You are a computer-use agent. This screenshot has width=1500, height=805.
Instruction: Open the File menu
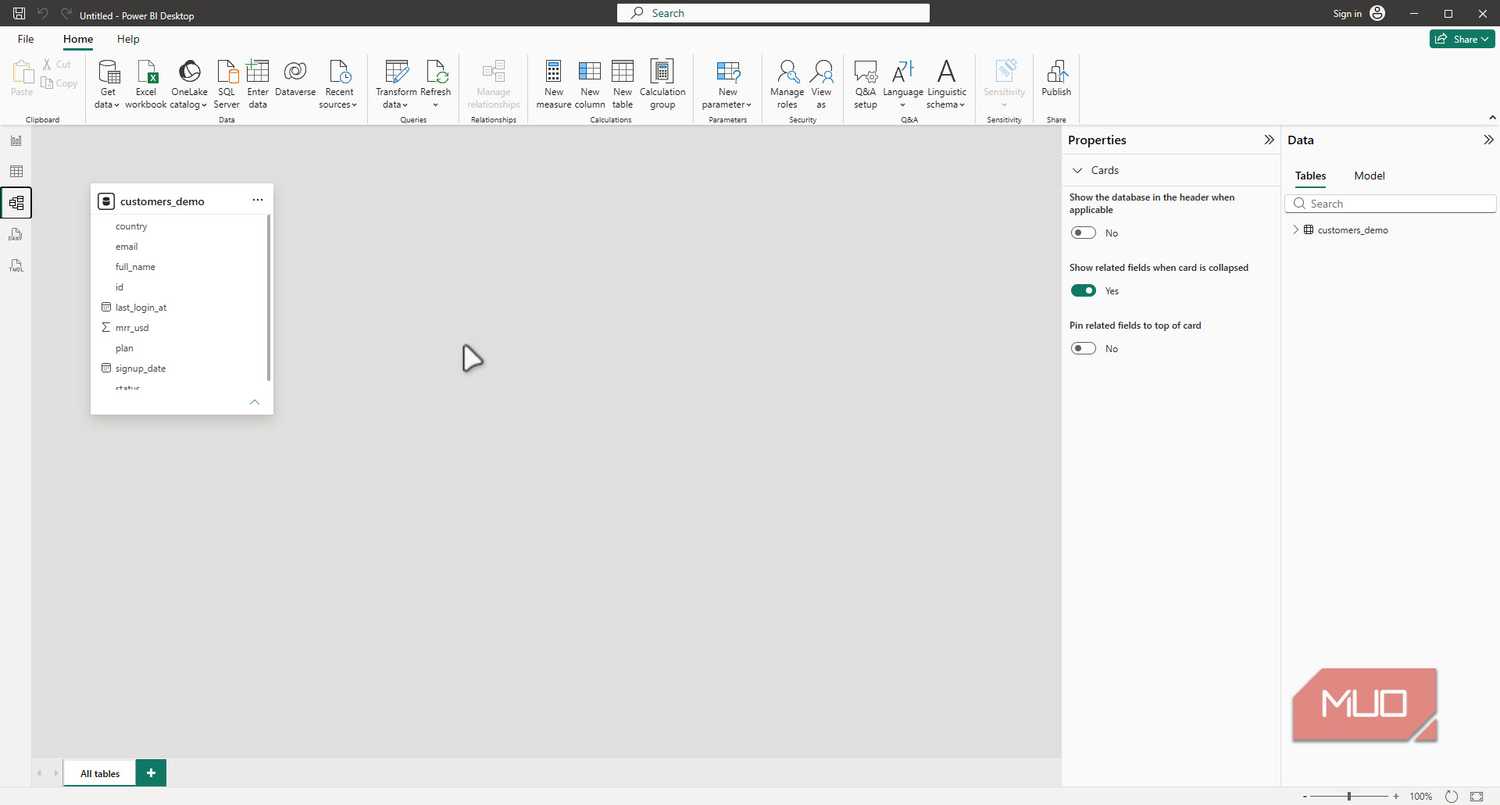(26, 39)
